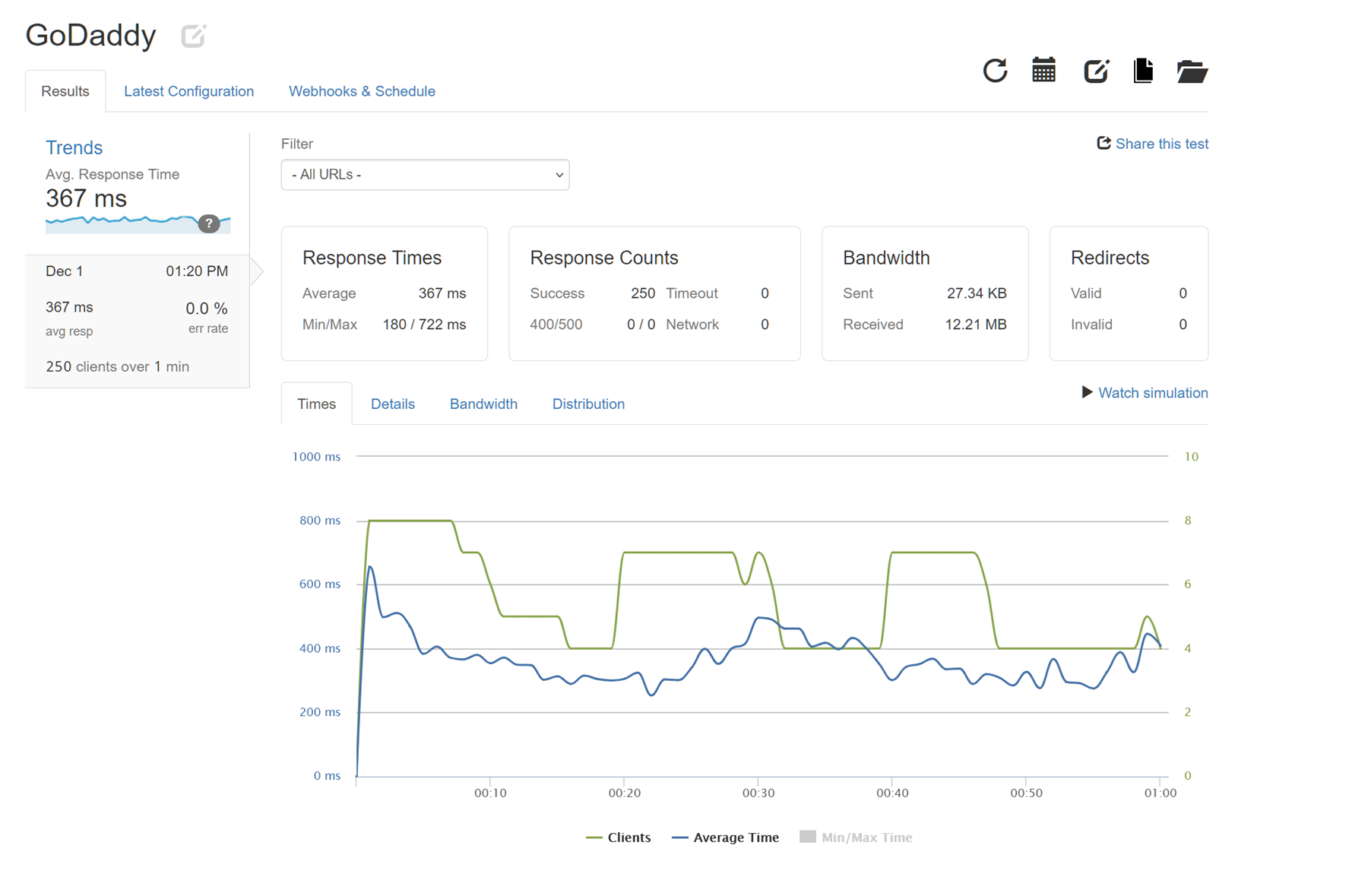Click the share icon next to Share this test
This screenshot has height=896, width=1368.
[x=1103, y=143]
